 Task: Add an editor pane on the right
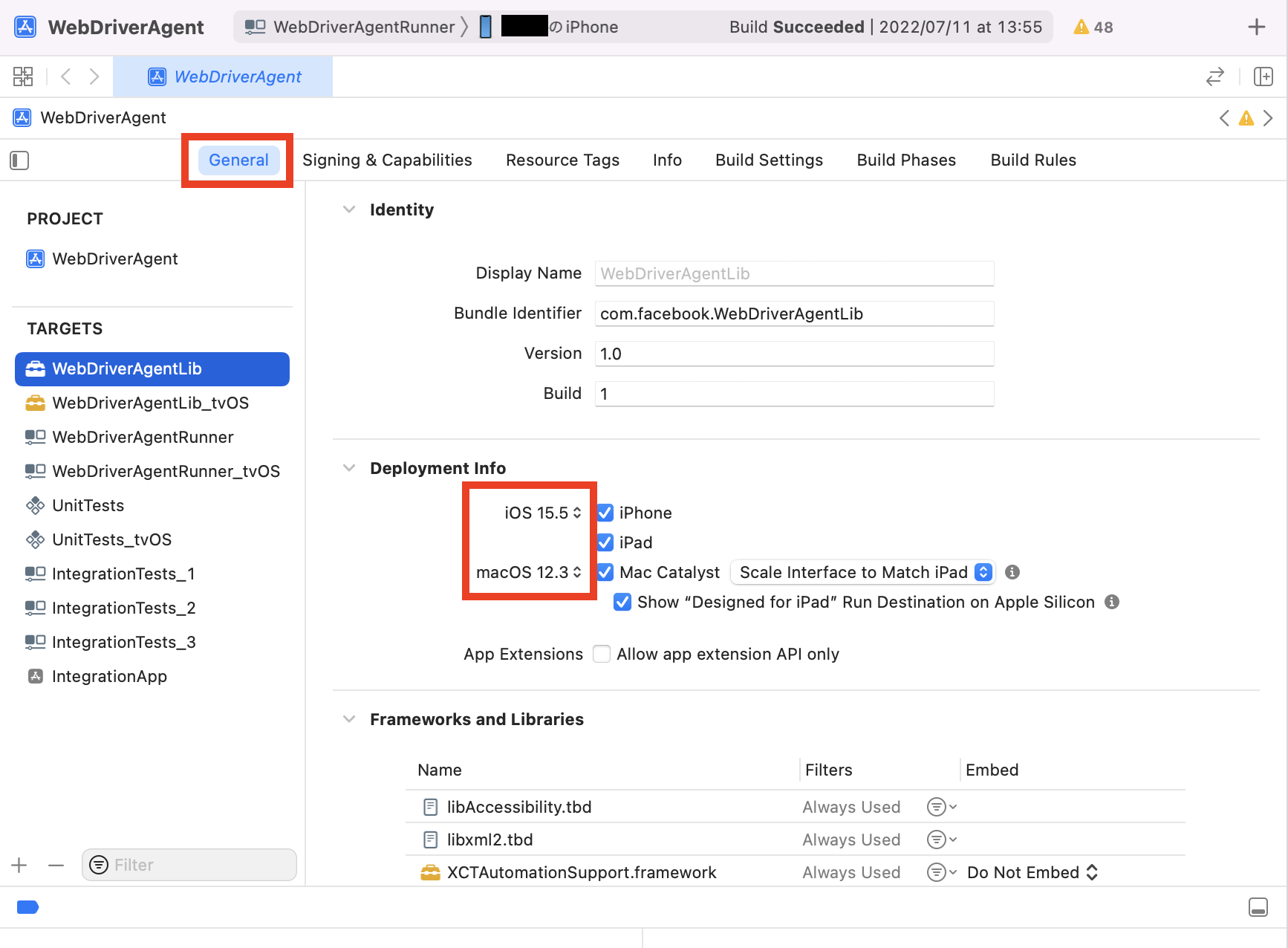(1263, 77)
